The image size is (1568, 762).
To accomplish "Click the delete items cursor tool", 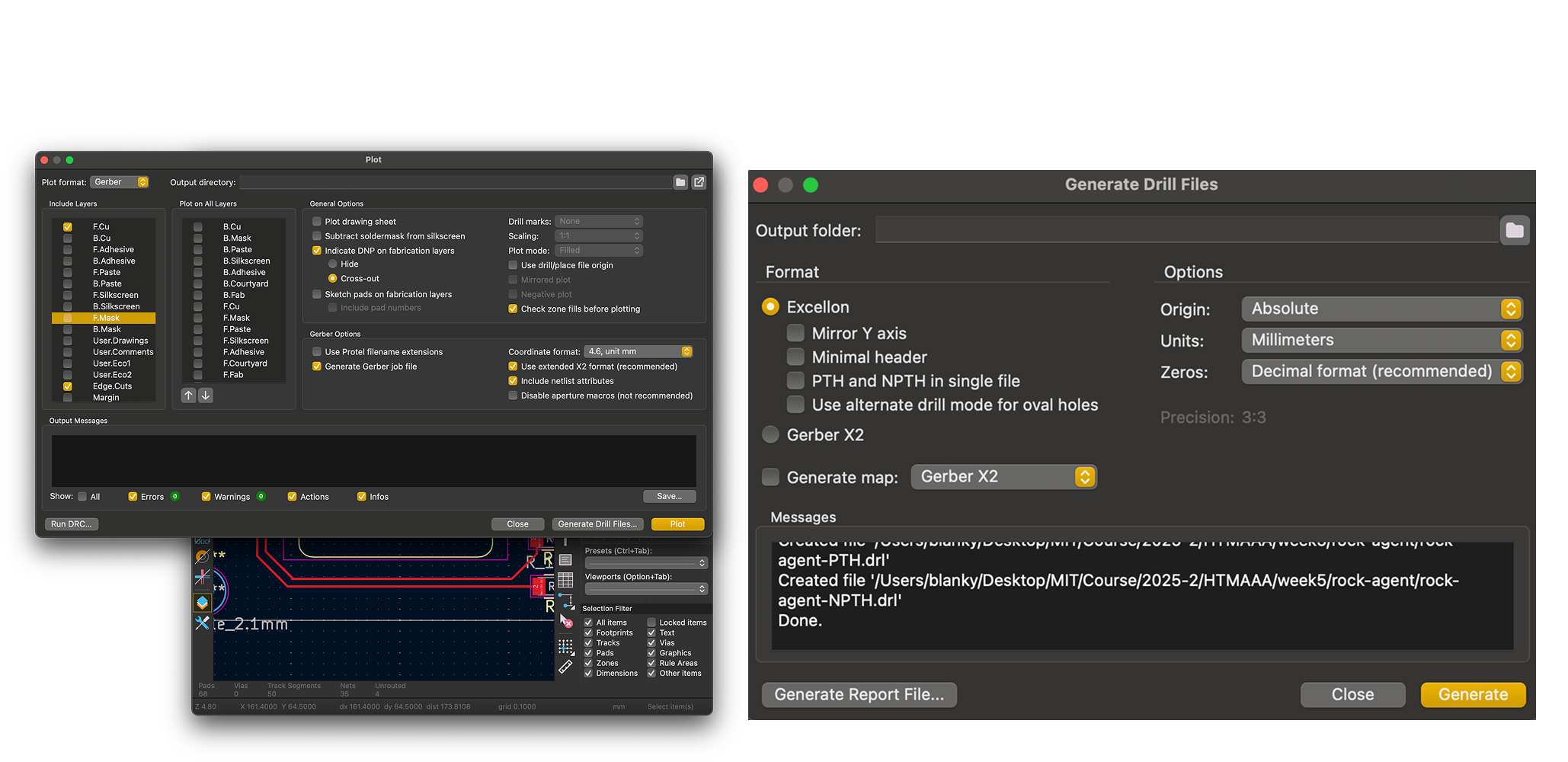I will pos(566,622).
